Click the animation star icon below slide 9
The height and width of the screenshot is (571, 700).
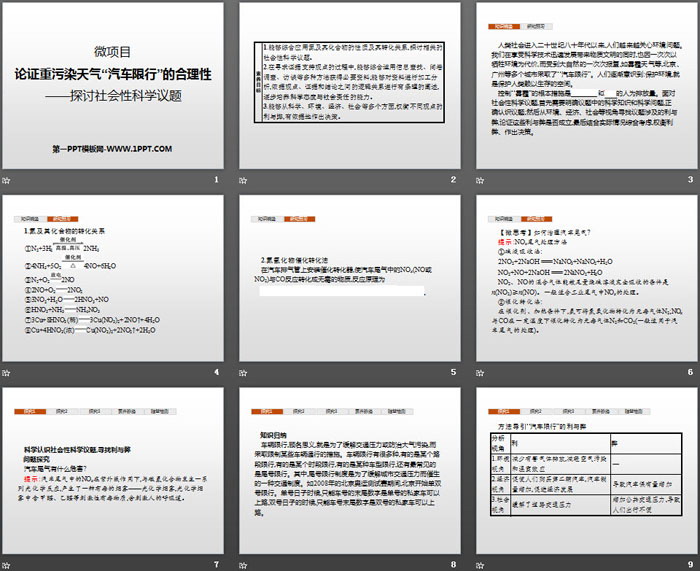482,564
